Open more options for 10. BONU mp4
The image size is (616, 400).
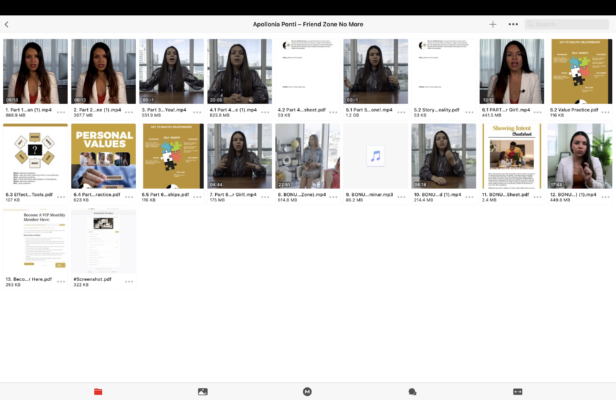click(469, 197)
